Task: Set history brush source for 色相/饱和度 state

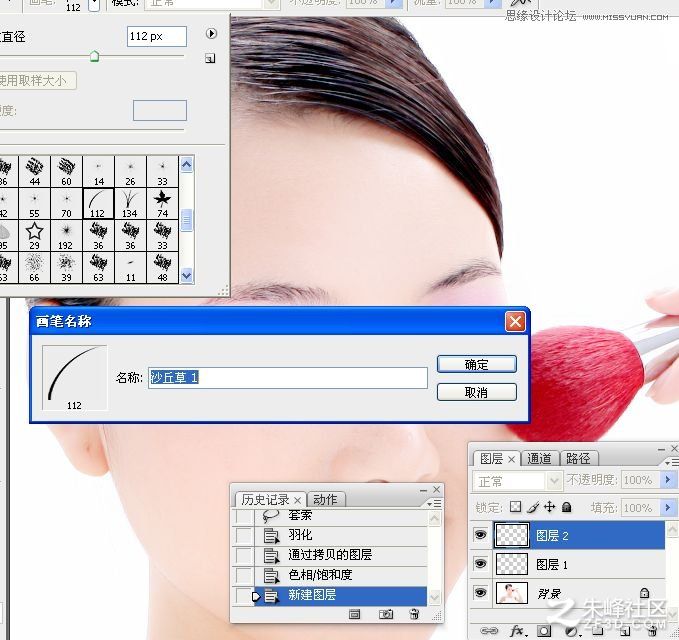Action: 243,575
